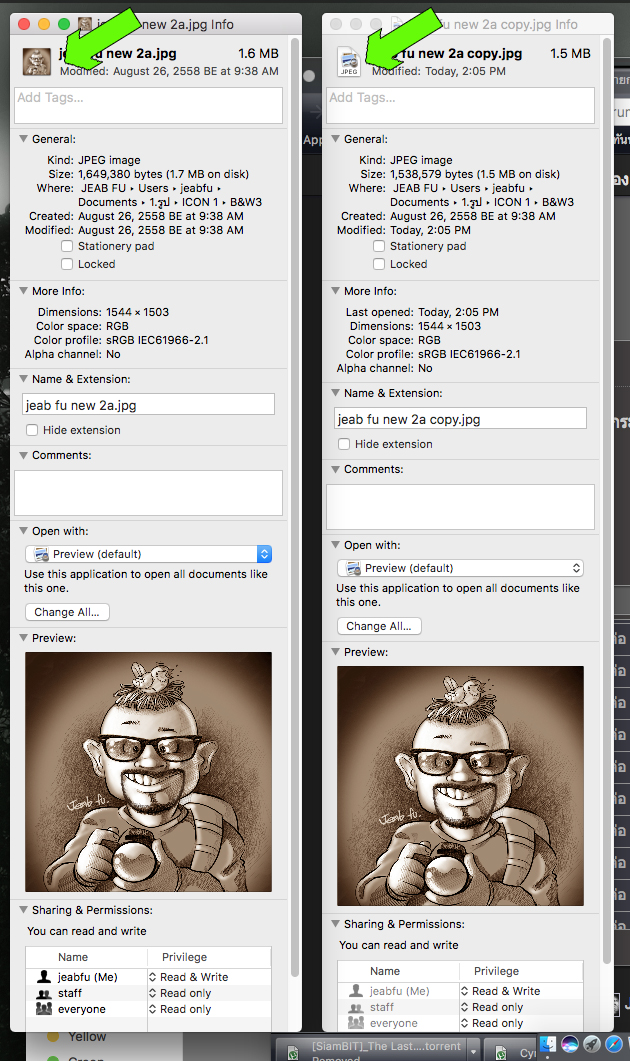This screenshot has width=630, height=1061.
Task: Collapse the More Info section in the left window
Action: pos(23,291)
